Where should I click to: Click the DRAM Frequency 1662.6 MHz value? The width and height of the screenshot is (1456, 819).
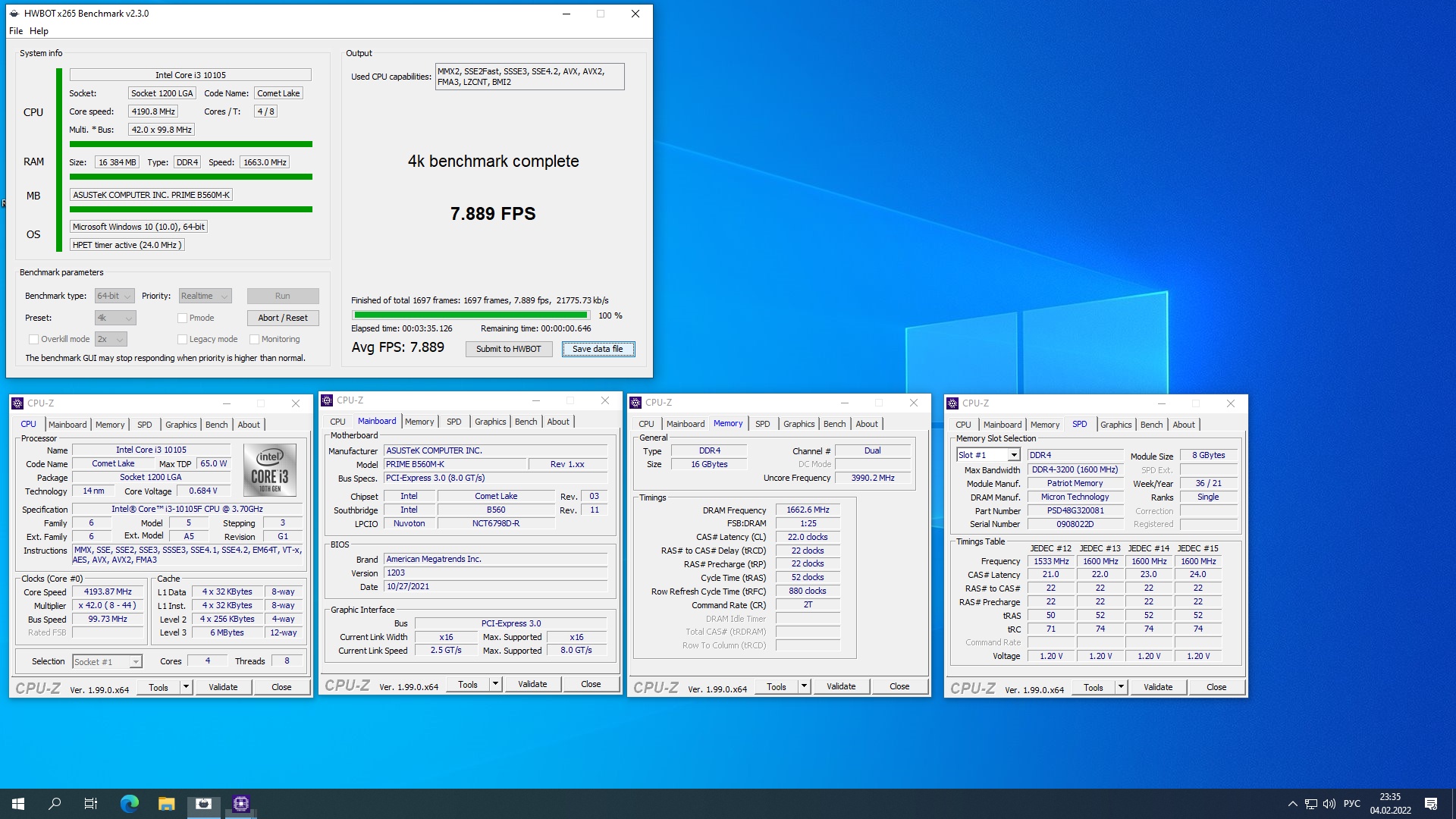point(808,510)
